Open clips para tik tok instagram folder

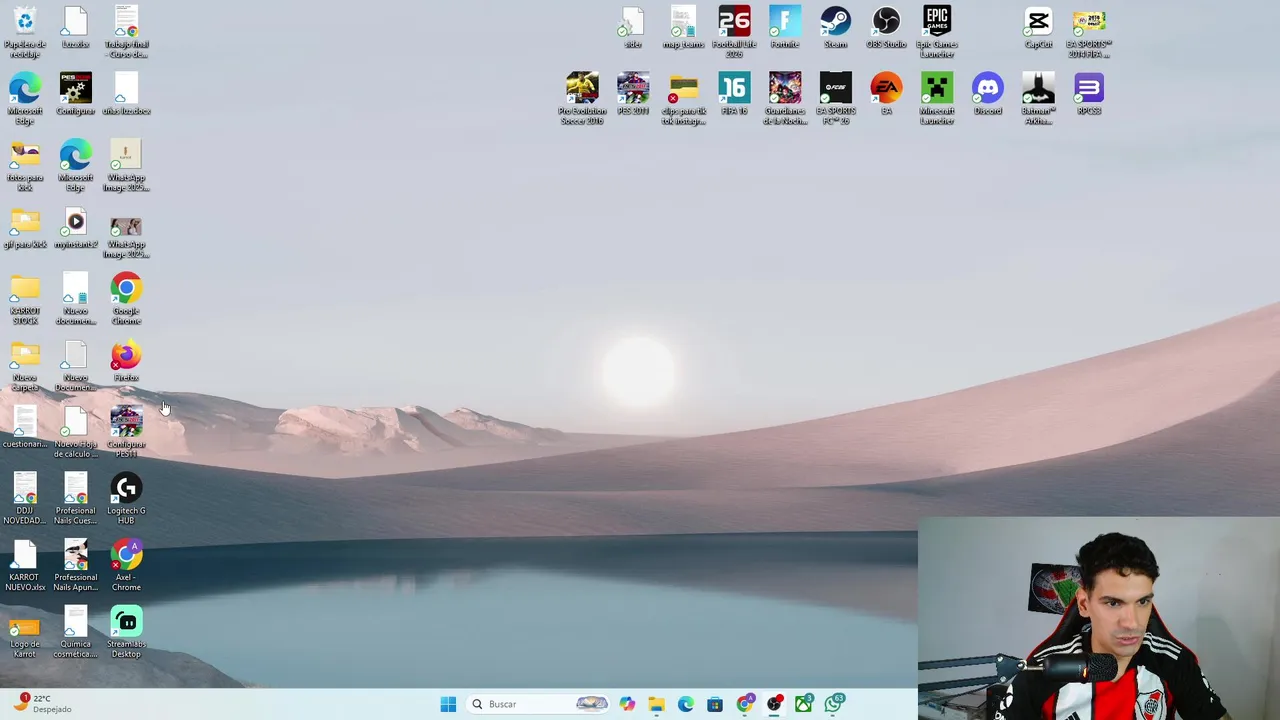pyautogui.click(x=683, y=98)
